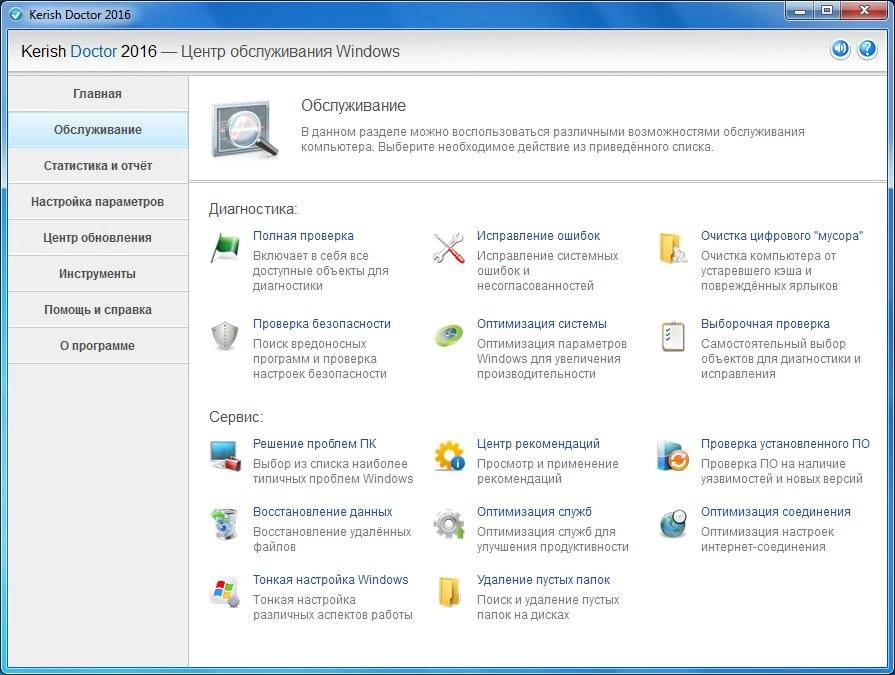Open Помощь и справка section

[x=98, y=309]
